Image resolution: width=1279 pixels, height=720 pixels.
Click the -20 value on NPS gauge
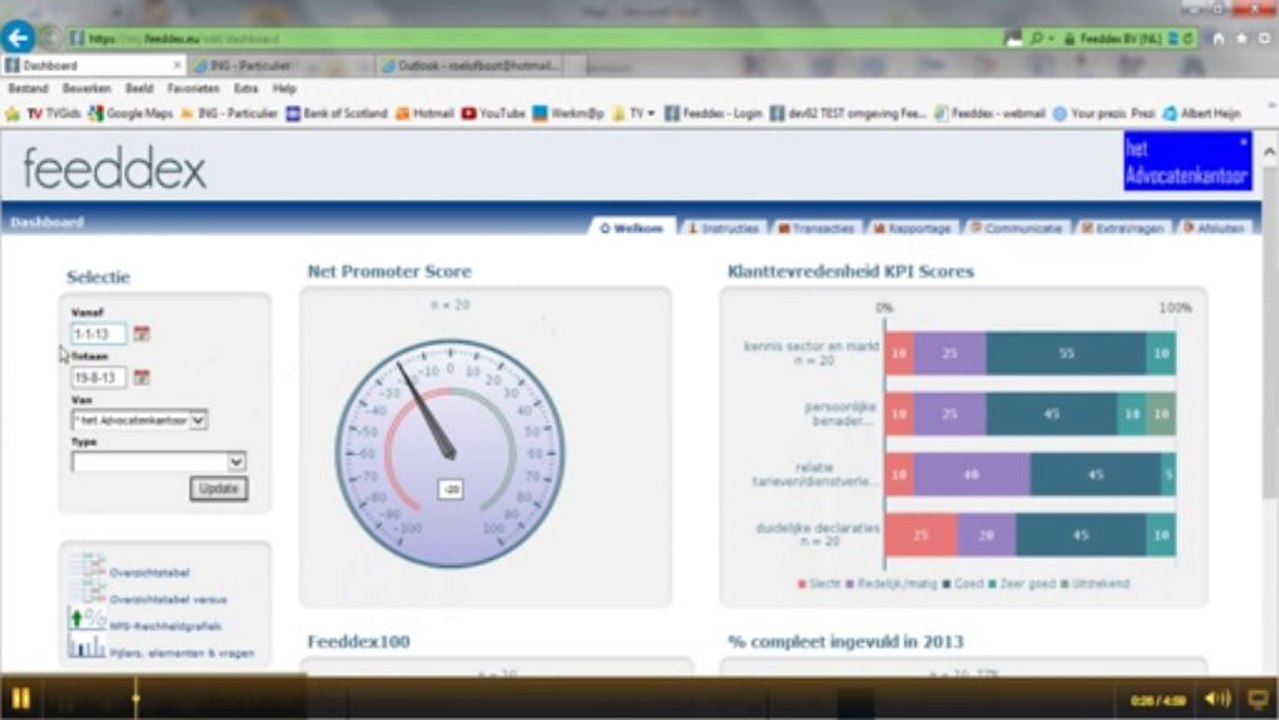(450, 490)
